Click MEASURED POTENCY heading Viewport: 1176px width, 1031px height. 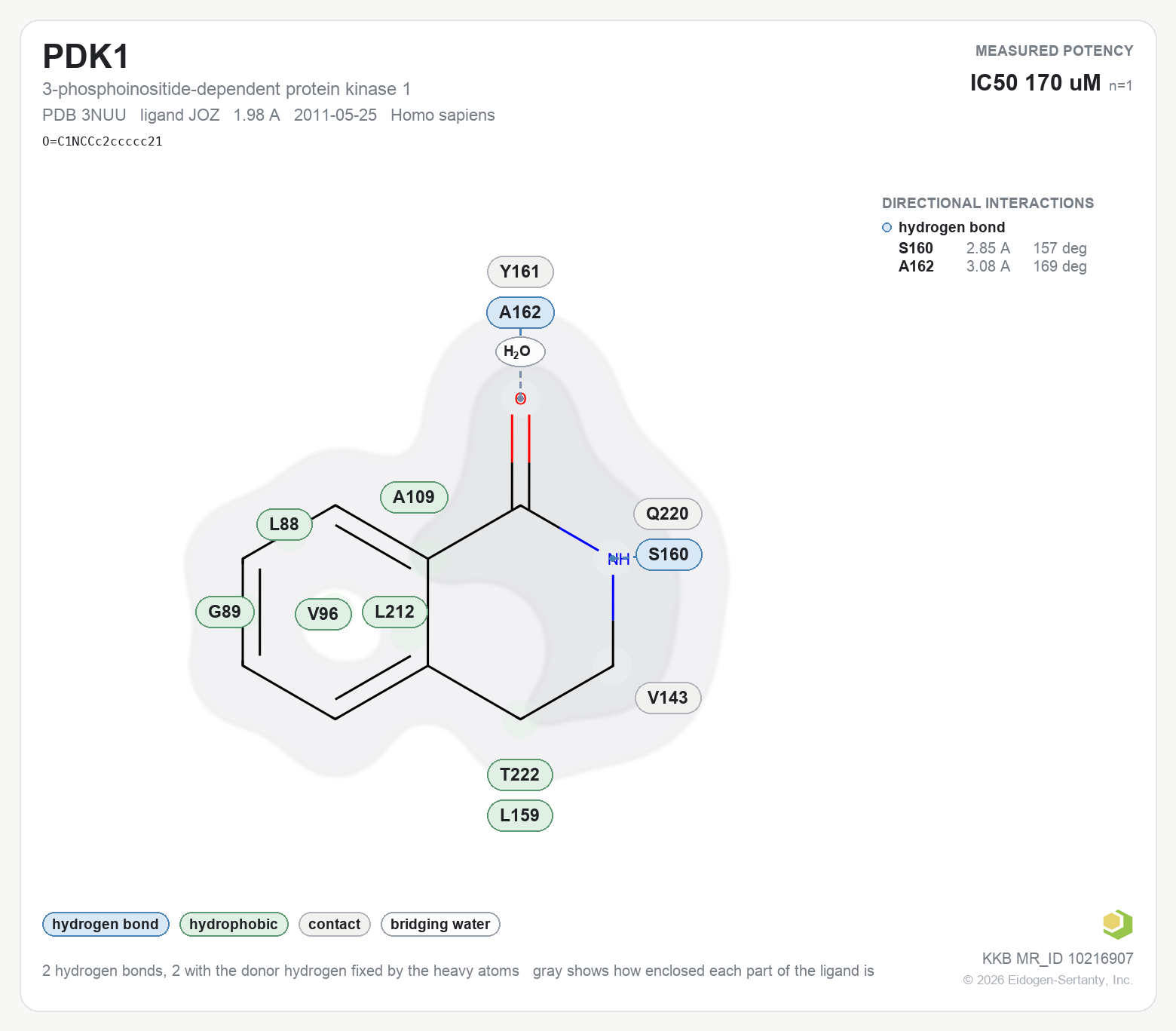point(1054,51)
